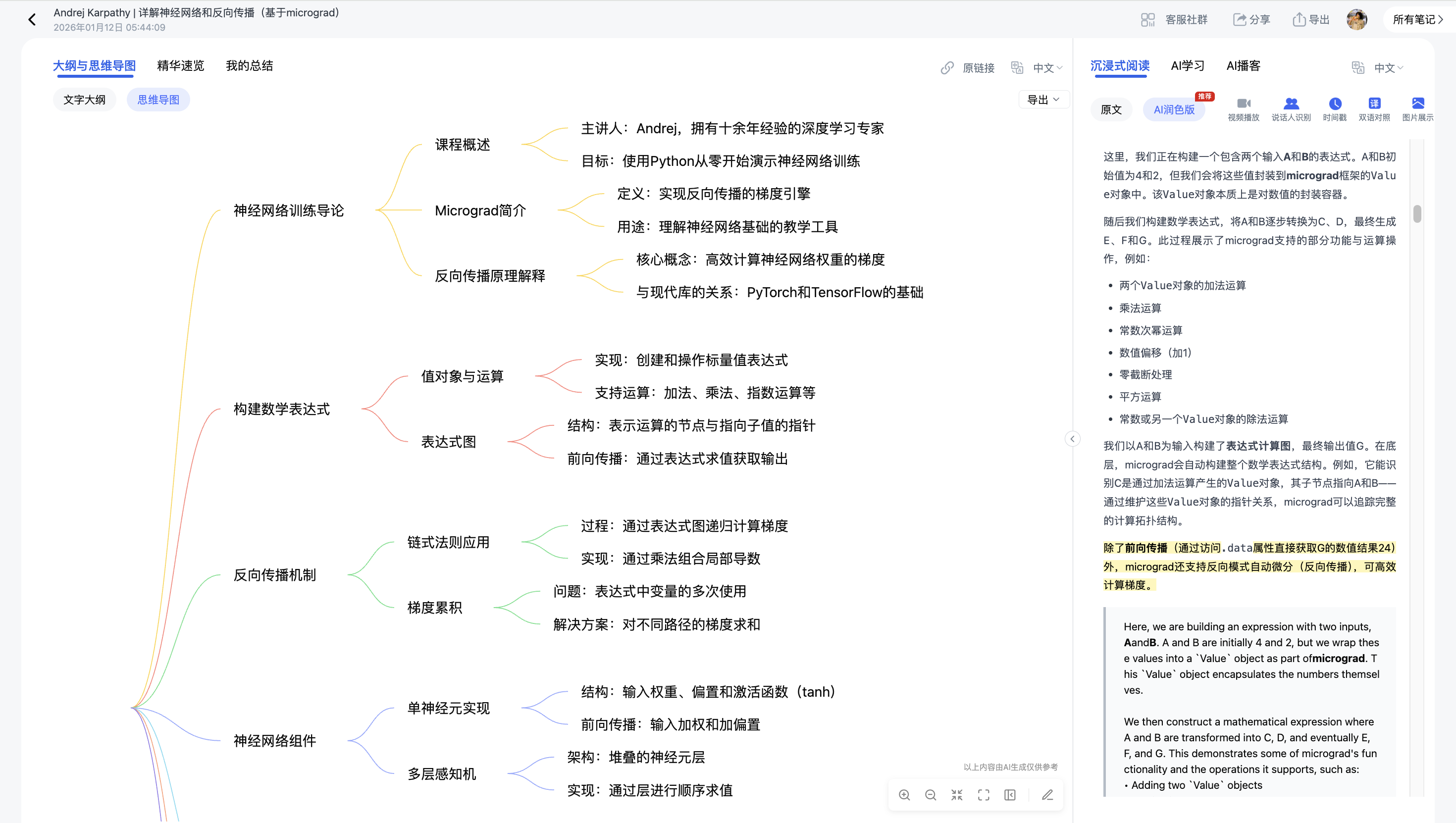Collapse the right reading panel arrow
This screenshot has width=1456, height=823.
point(1072,439)
